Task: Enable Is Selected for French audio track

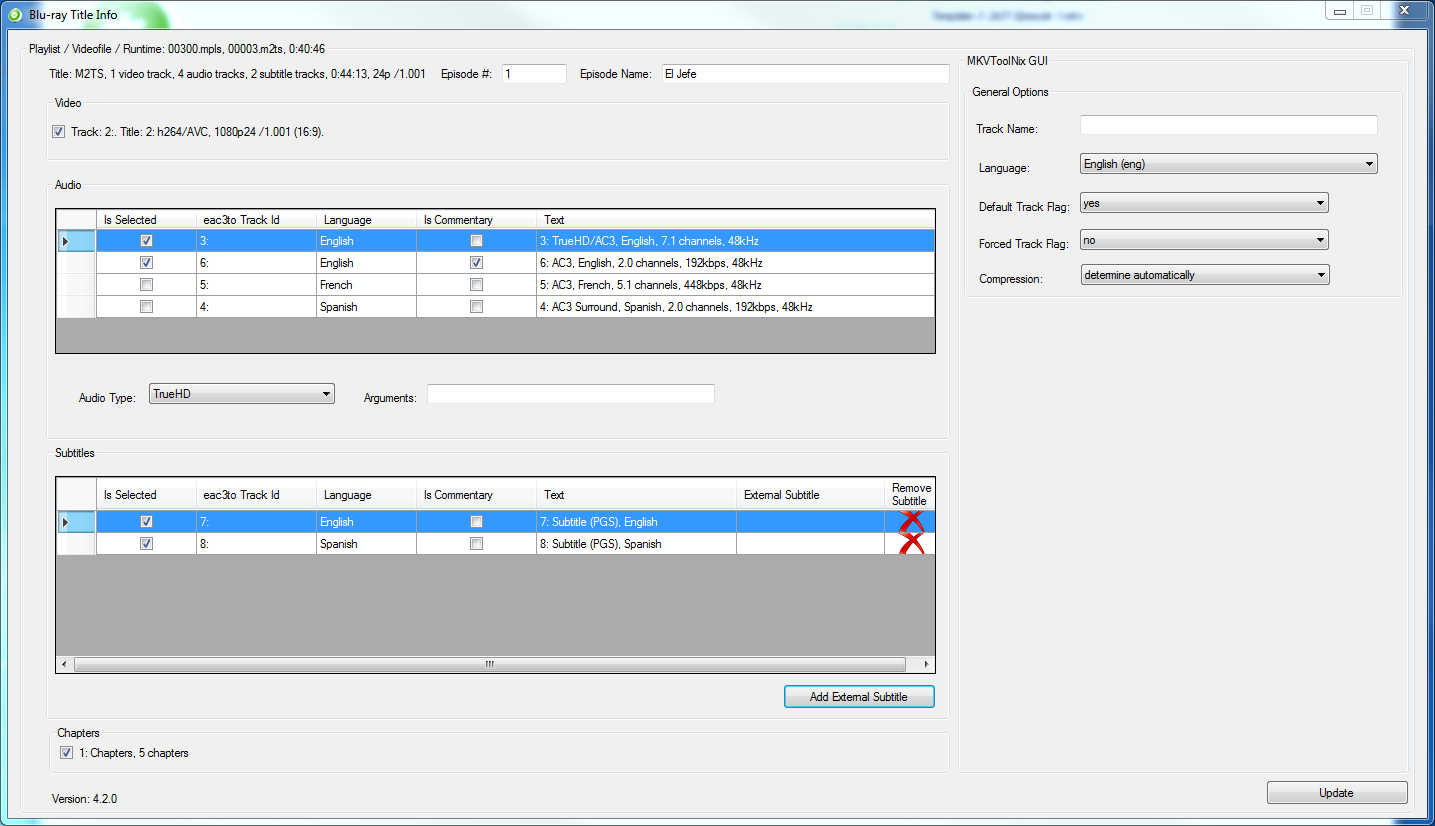Action: [x=146, y=285]
